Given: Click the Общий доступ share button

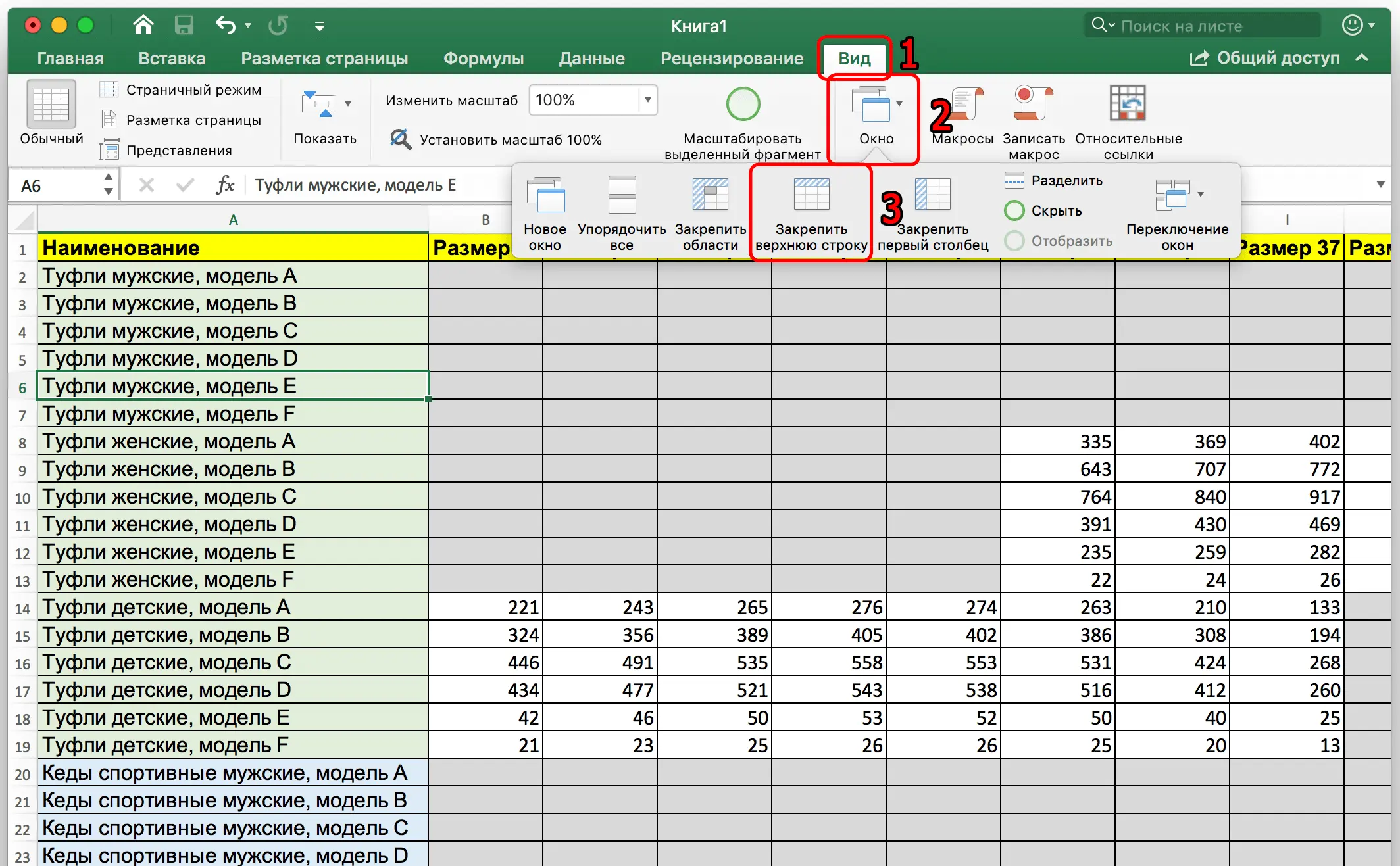Looking at the screenshot, I should tap(1264, 58).
